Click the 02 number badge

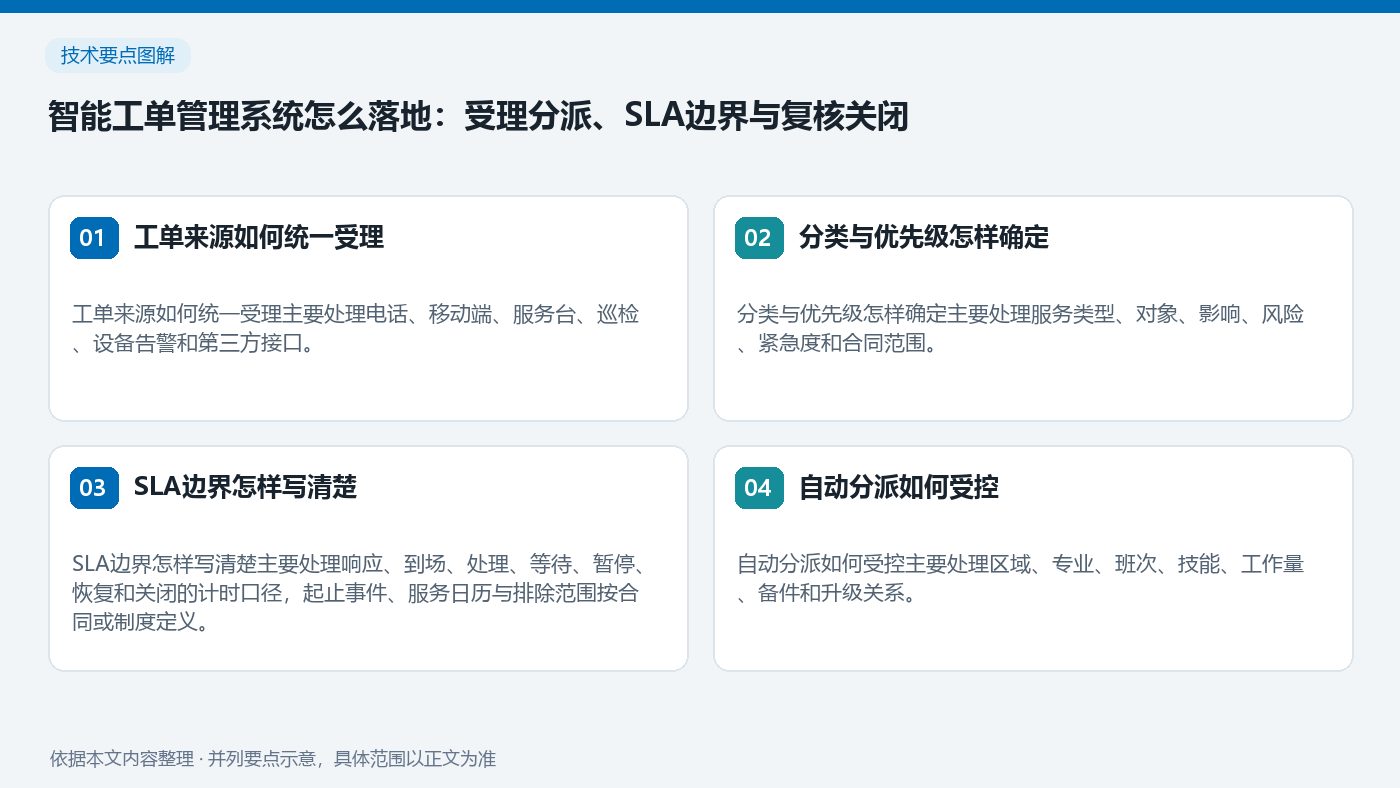coord(759,238)
